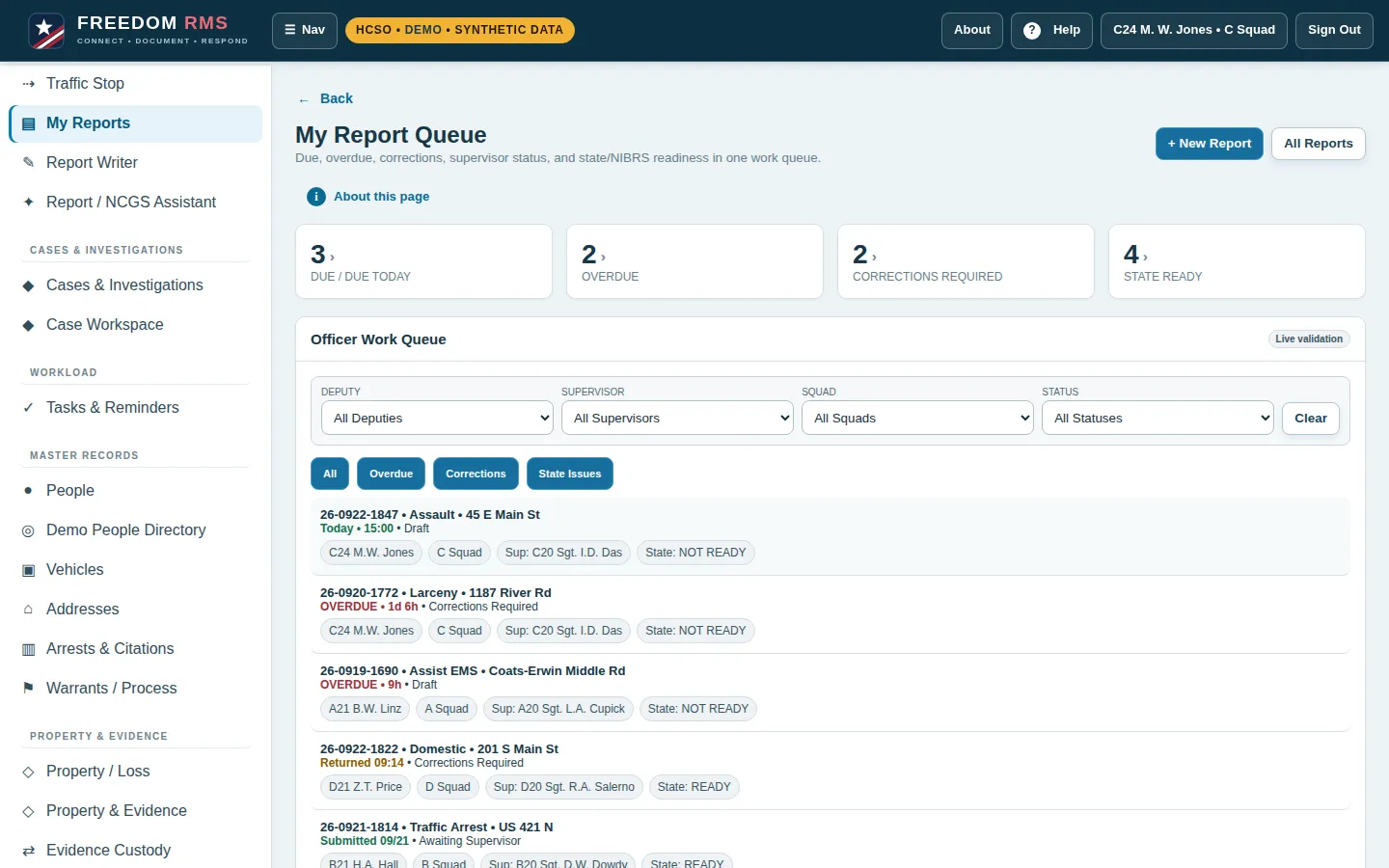The height and width of the screenshot is (868, 1389).
Task: Open the Supervisor filter dropdown
Action: (677, 418)
